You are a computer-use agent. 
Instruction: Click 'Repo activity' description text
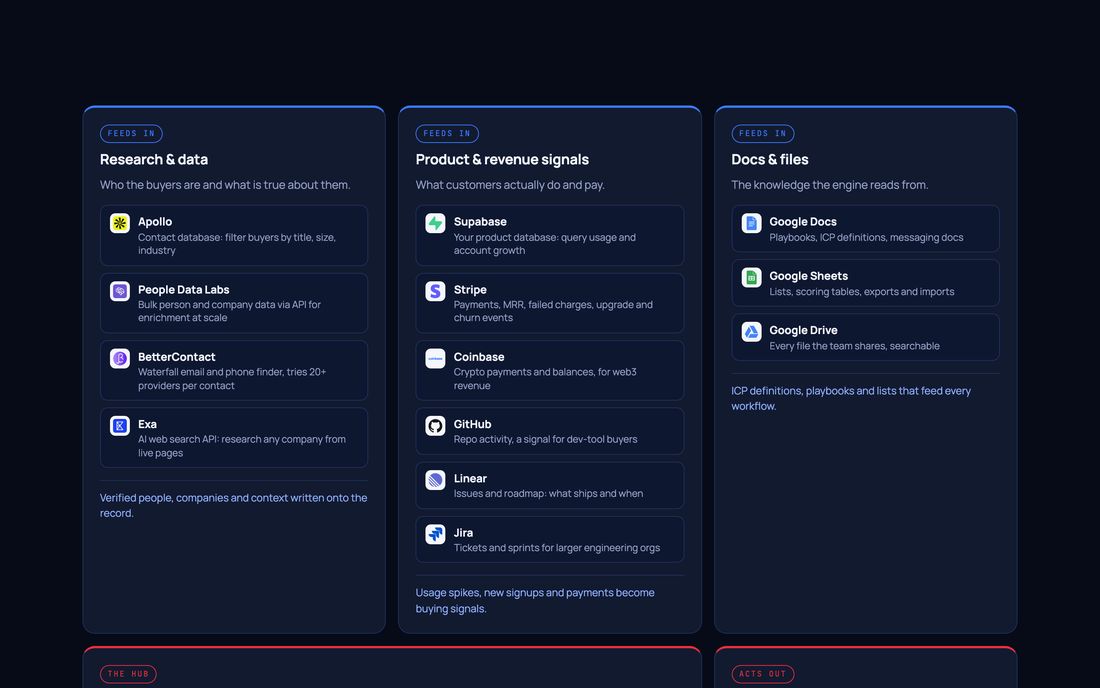click(546, 440)
